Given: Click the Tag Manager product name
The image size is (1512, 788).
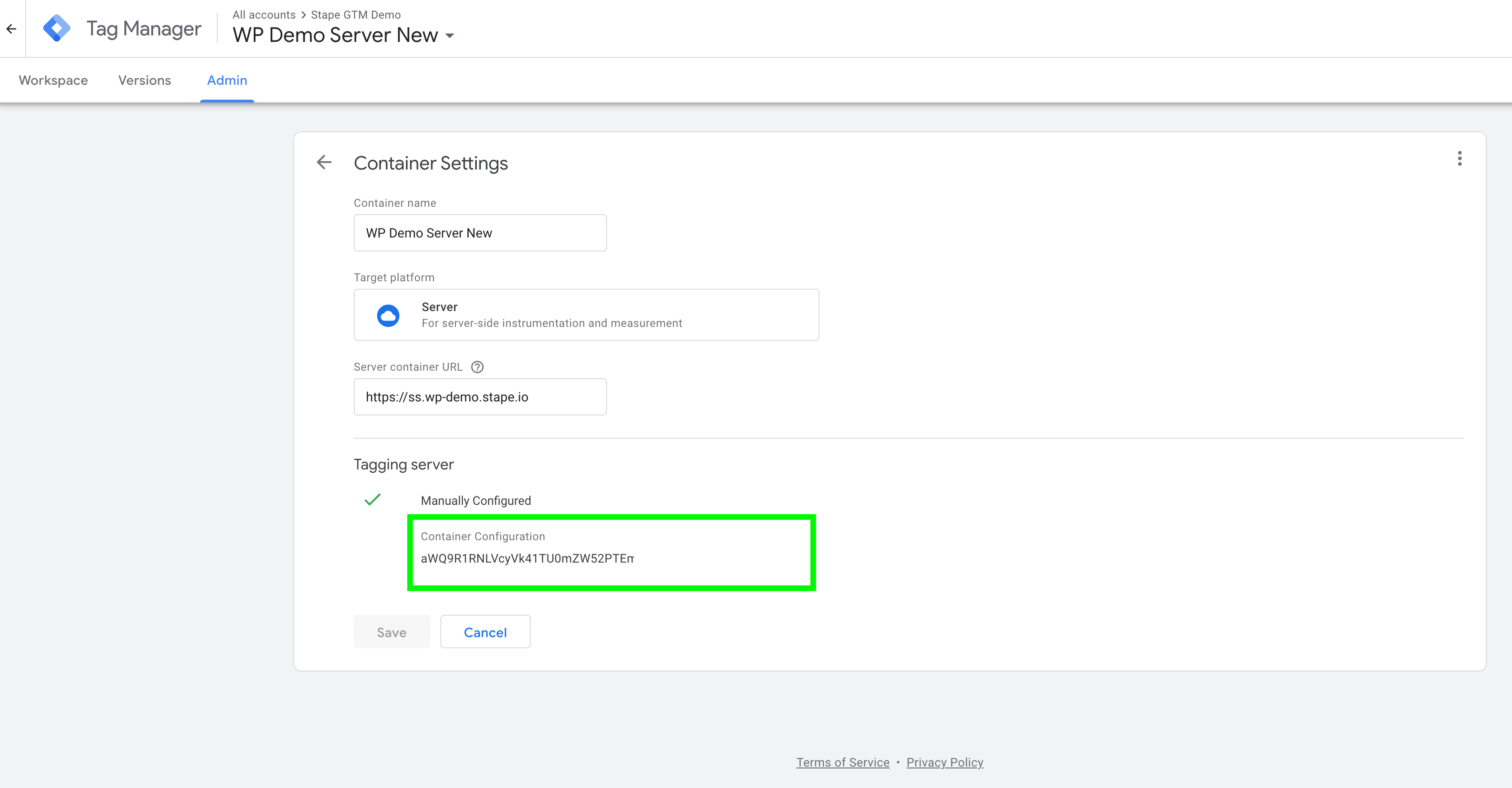Looking at the screenshot, I should [144, 29].
